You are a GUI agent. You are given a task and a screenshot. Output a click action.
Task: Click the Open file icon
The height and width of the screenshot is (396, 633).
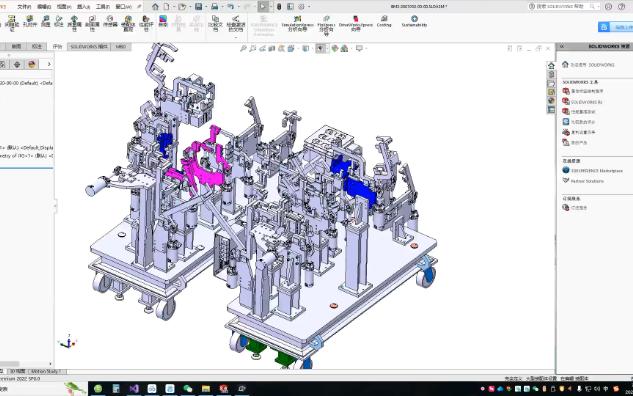tap(182, 6)
